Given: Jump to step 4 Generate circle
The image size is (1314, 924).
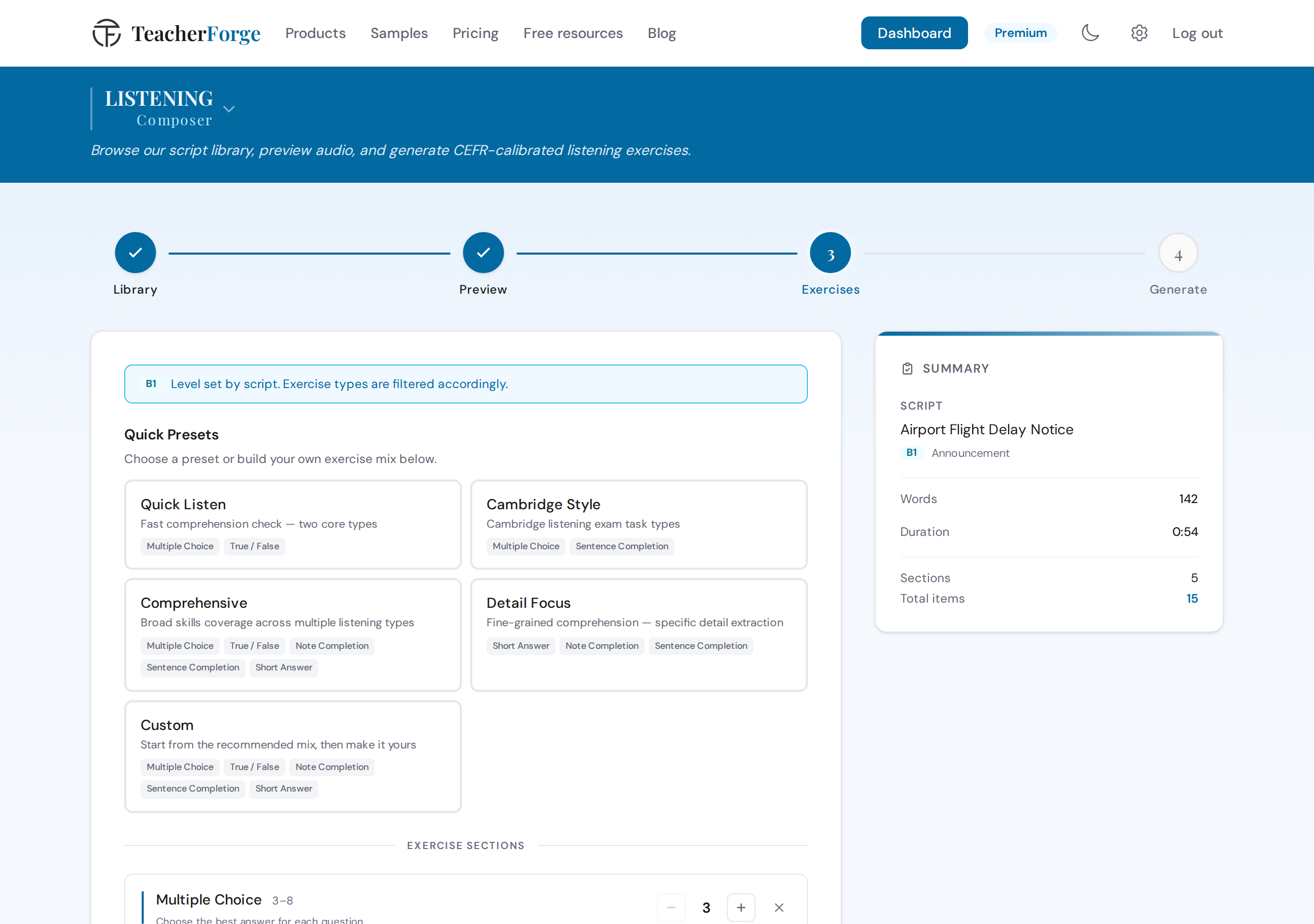Looking at the screenshot, I should pyautogui.click(x=1178, y=253).
